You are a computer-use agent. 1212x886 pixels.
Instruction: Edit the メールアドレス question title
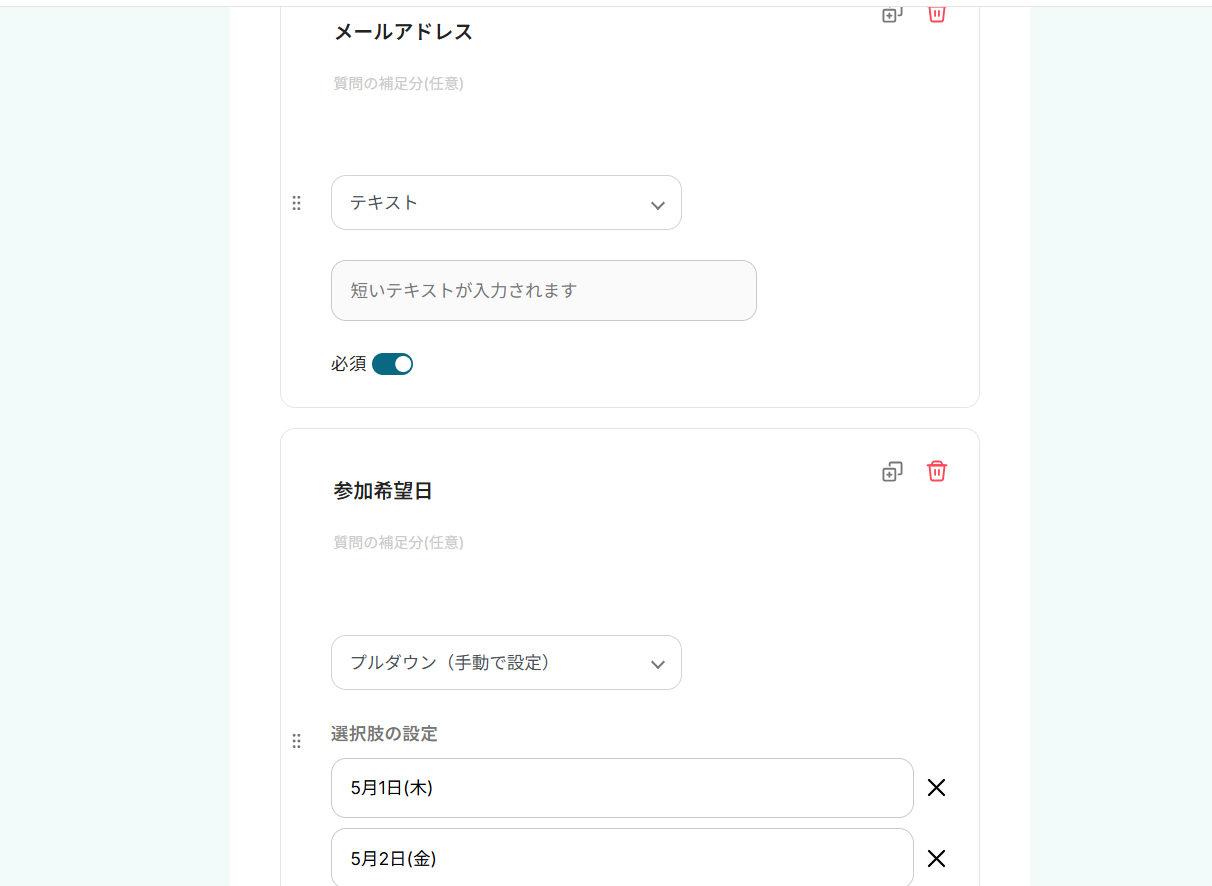tap(404, 32)
